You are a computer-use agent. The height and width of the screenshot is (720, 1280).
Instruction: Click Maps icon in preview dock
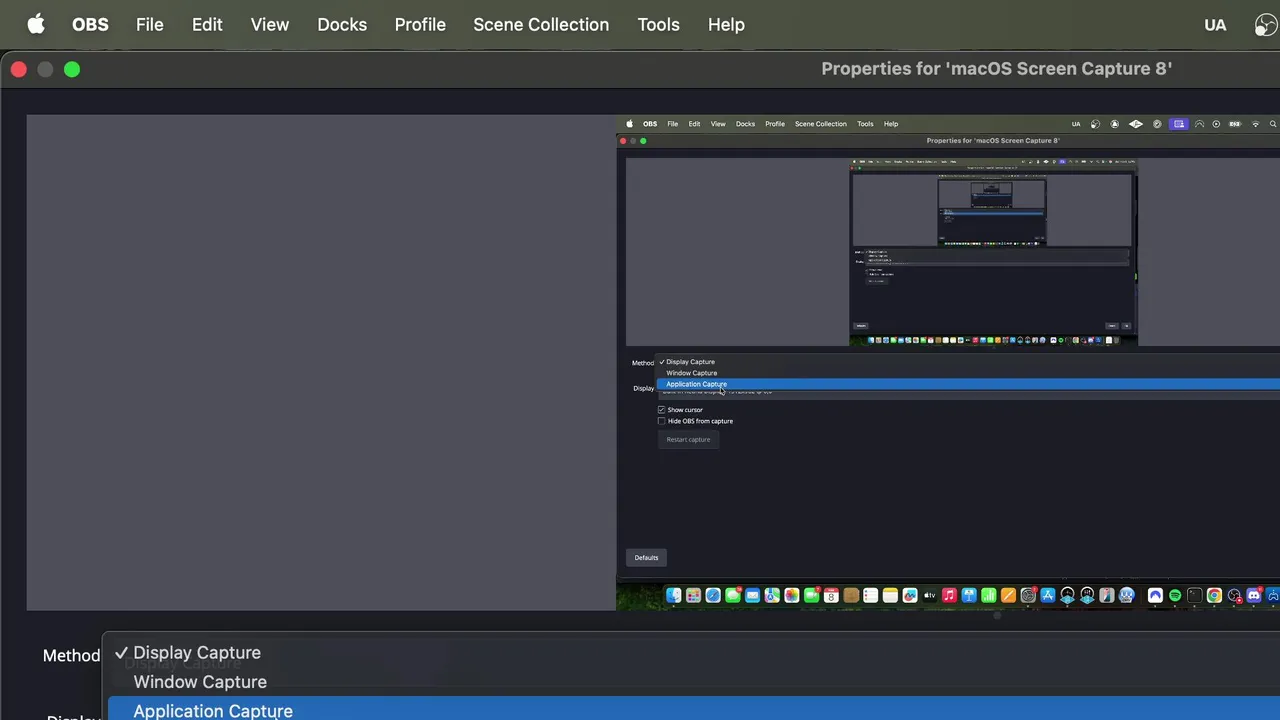(x=772, y=595)
